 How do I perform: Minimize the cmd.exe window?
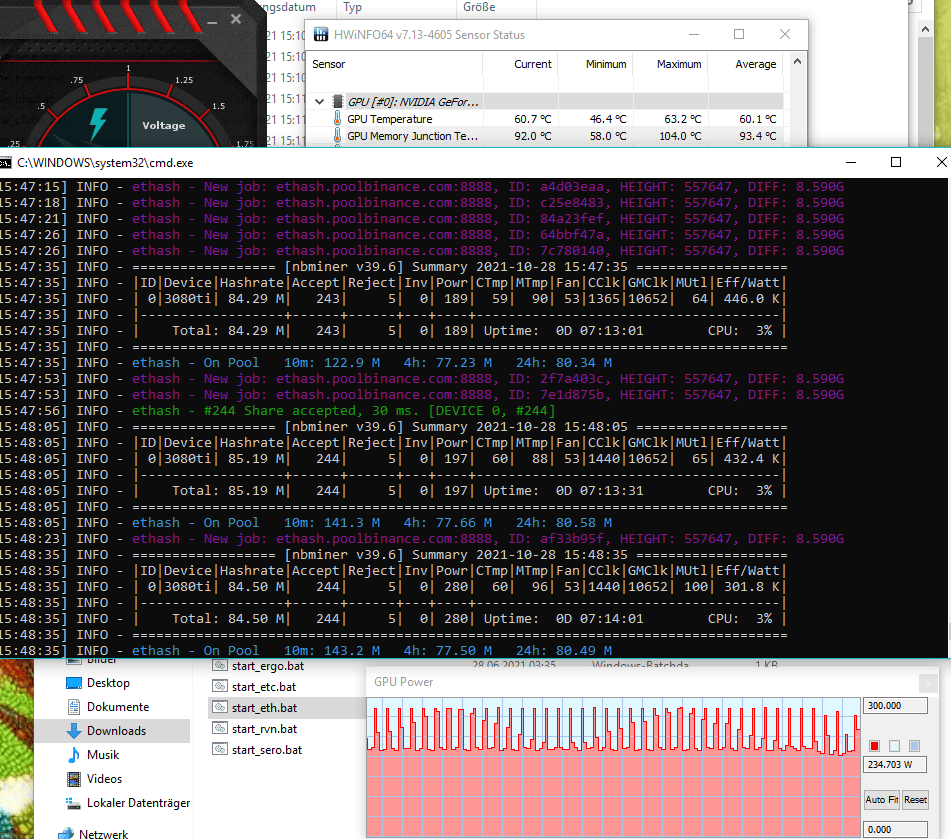tap(851, 162)
